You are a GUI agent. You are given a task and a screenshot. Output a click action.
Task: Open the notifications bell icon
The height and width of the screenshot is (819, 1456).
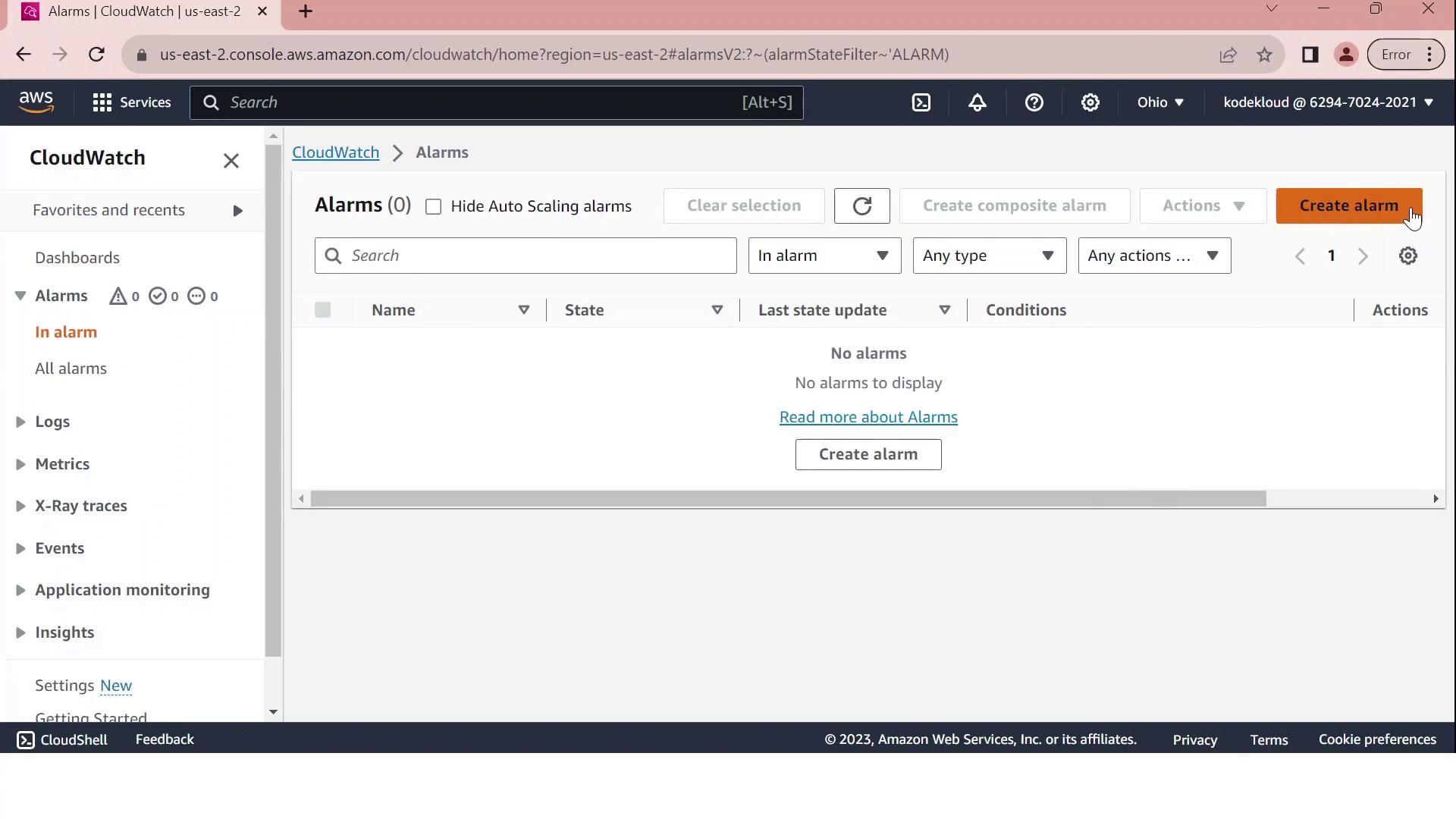click(977, 102)
